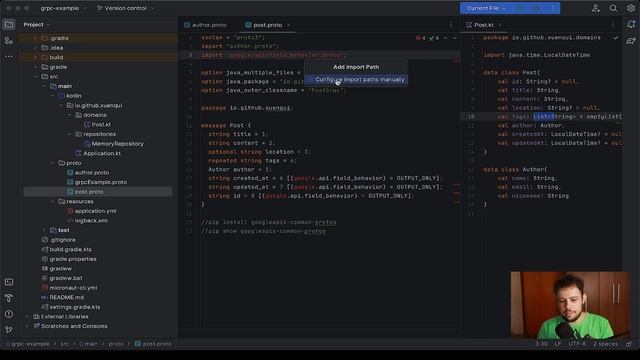The width and height of the screenshot is (640, 360).
Task: Open the Problems tool window icon
Action: (9, 314)
